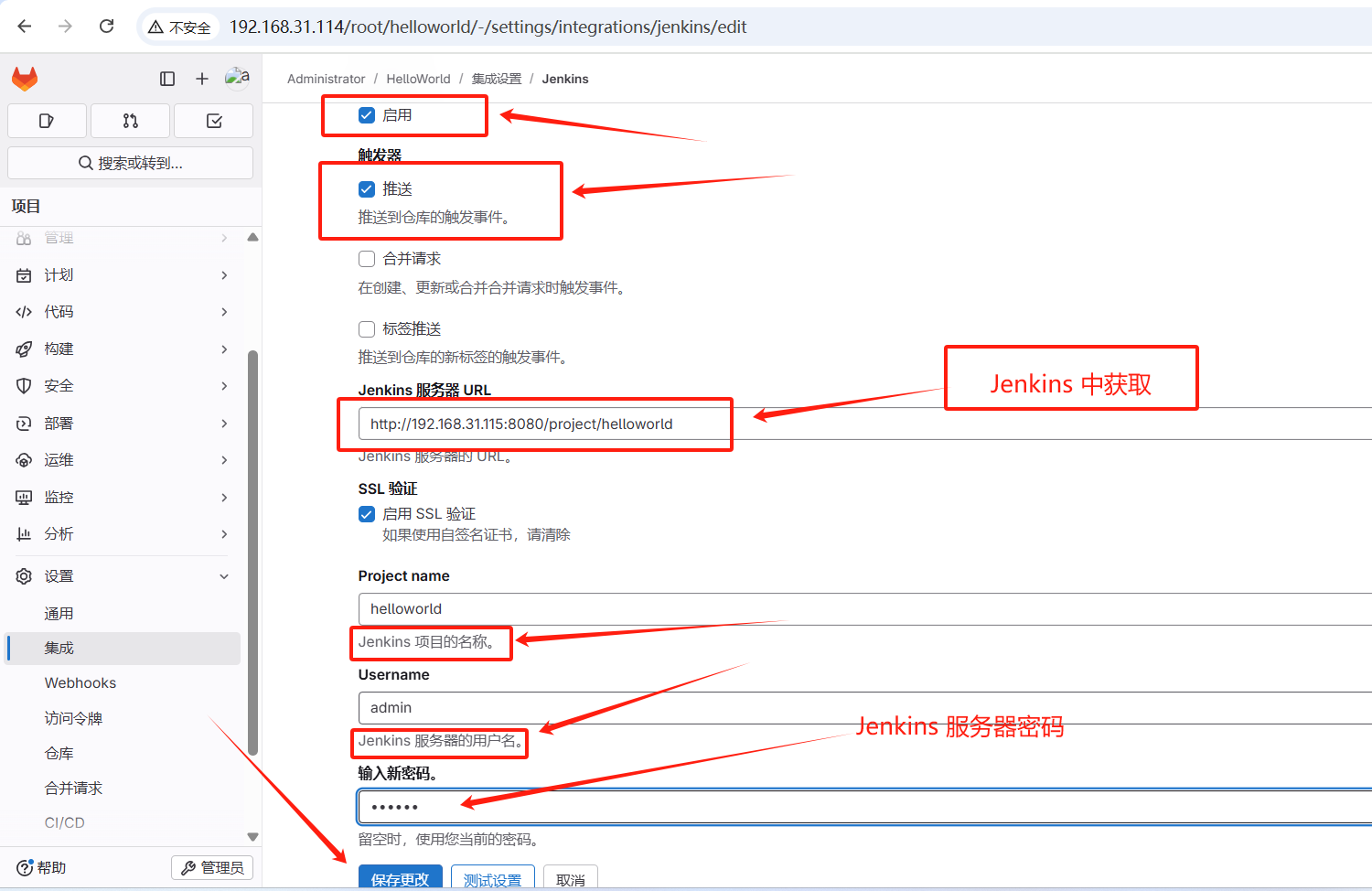Expand the 监控 section chevron

[x=224, y=498]
